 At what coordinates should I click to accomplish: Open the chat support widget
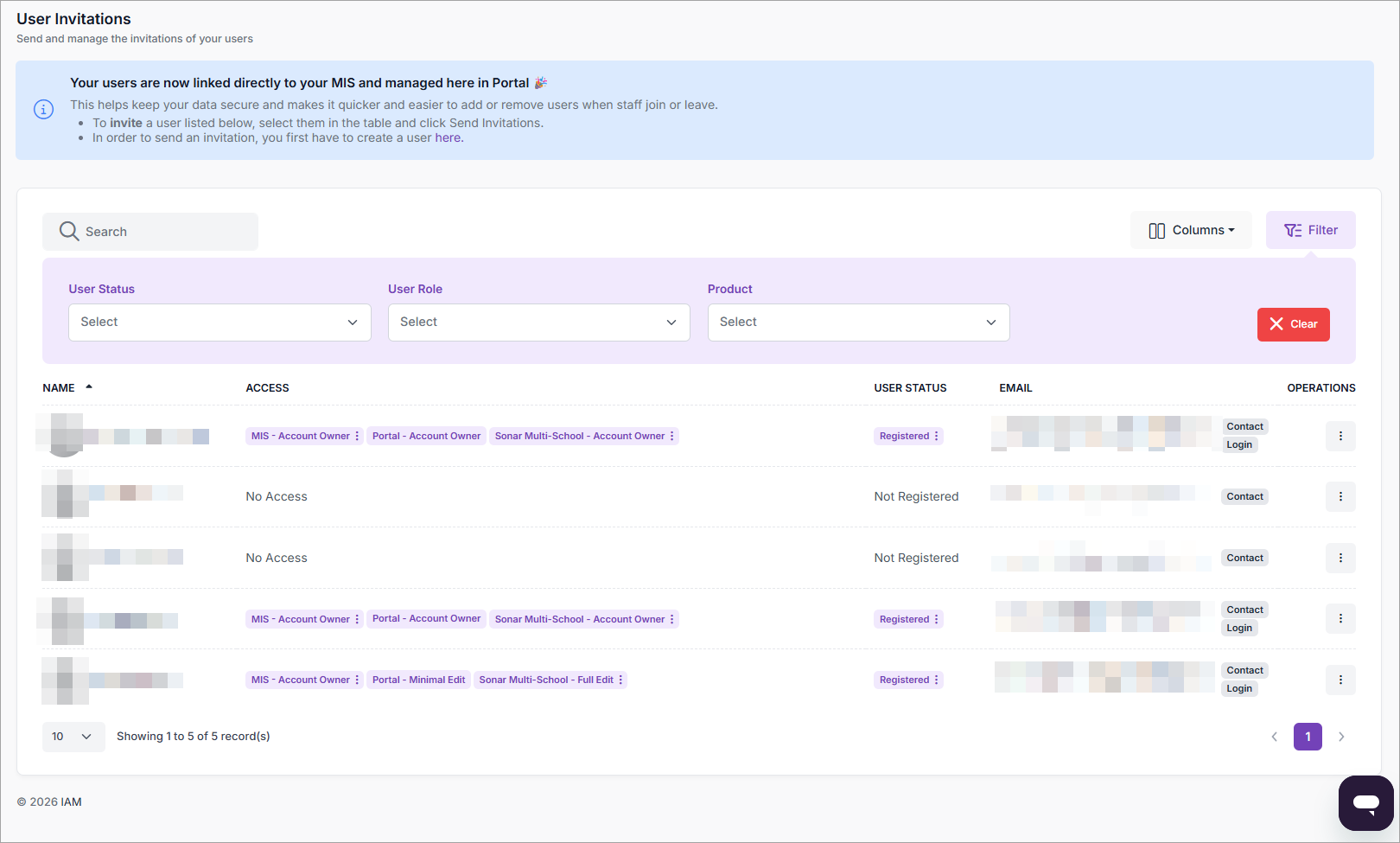[1365, 802]
